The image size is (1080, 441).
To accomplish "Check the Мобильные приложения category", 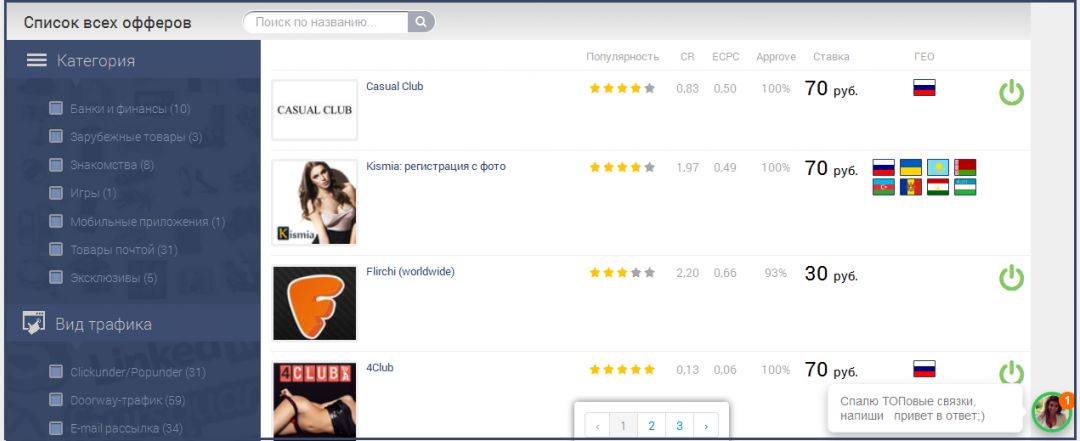I will coord(56,221).
